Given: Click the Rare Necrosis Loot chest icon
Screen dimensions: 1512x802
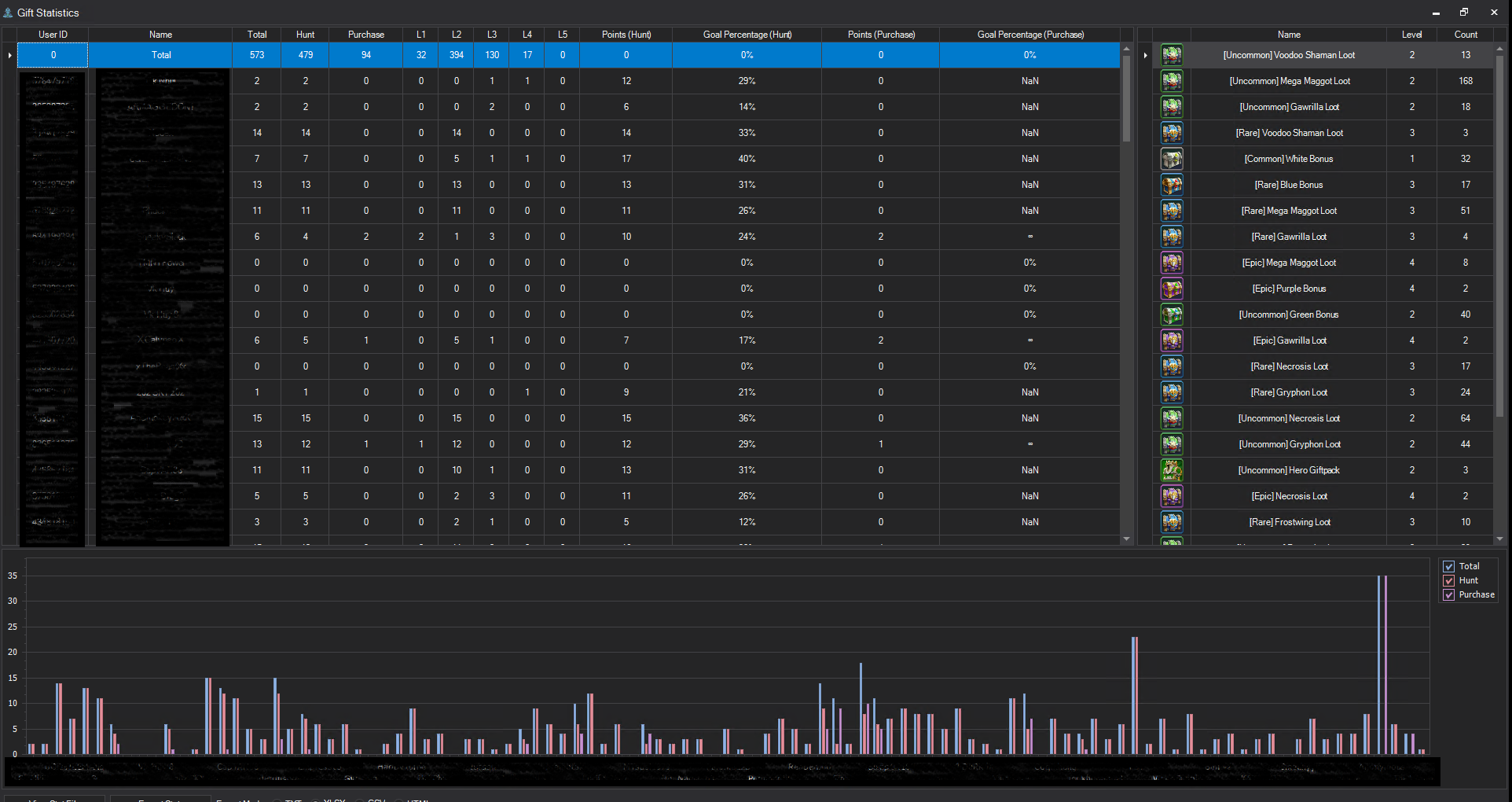Looking at the screenshot, I should point(1172,366).
